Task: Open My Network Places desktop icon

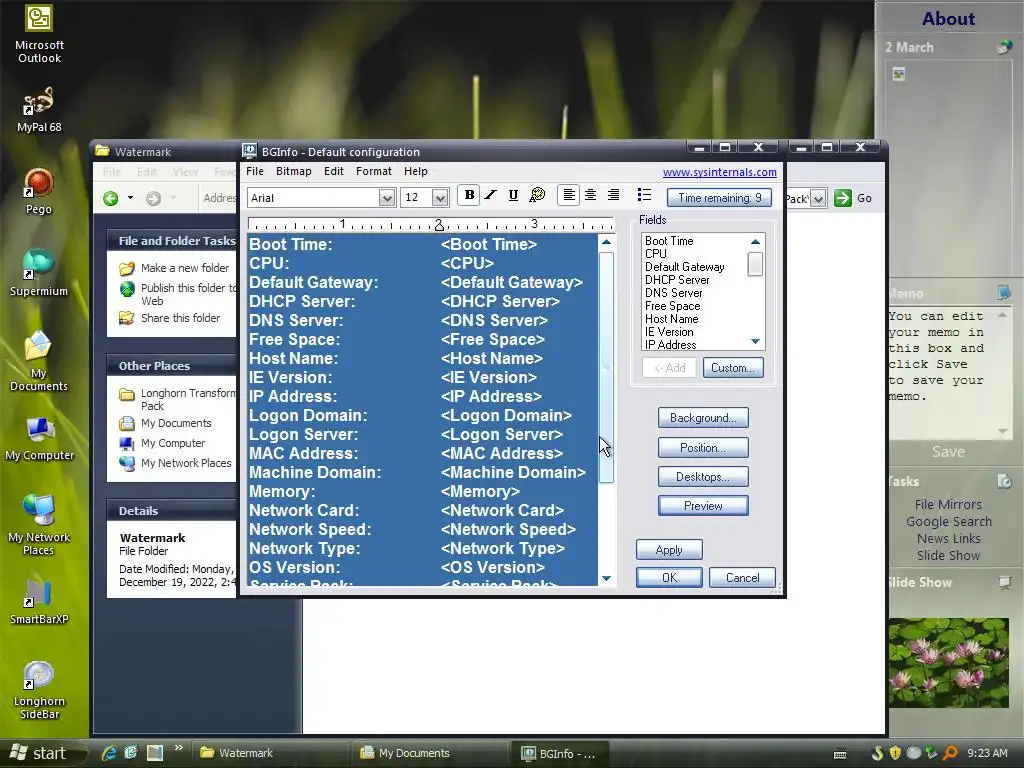Action: 39,526
